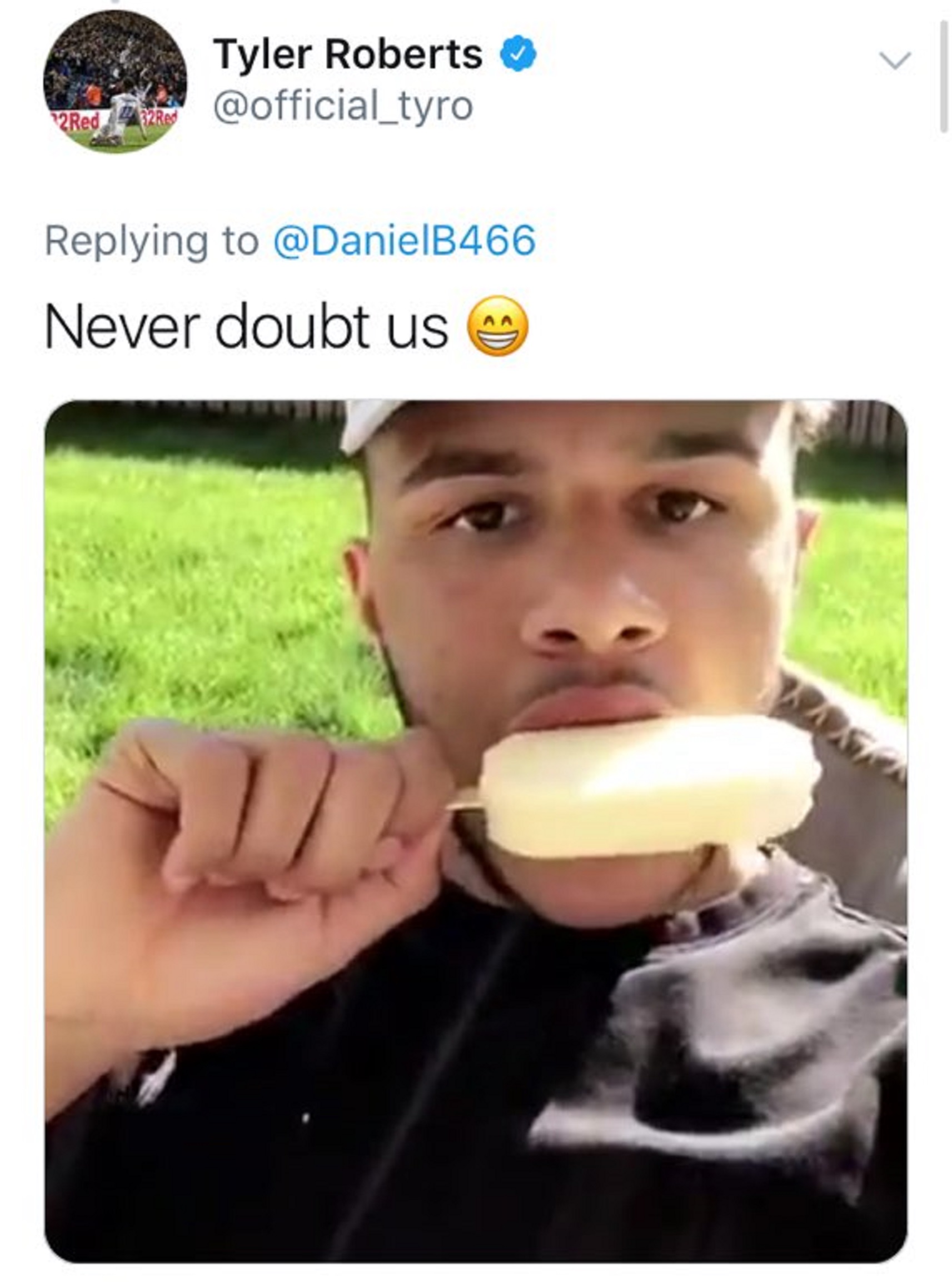This screenshot has height=1282, width=952.
Task: Click the grinning face emoji
Action: pos(499,326)
